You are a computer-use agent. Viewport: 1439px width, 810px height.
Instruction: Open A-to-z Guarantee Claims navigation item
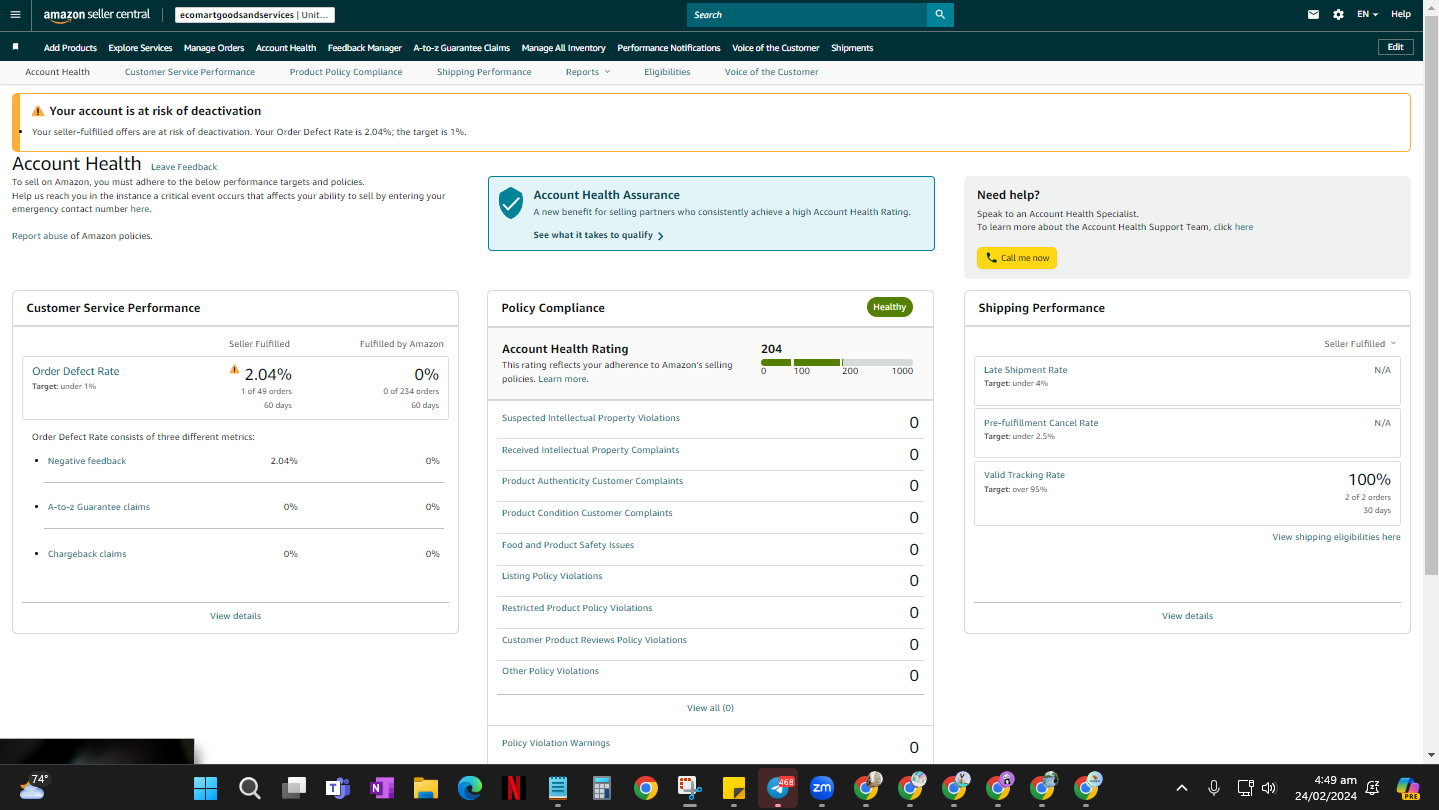point(462,48)
